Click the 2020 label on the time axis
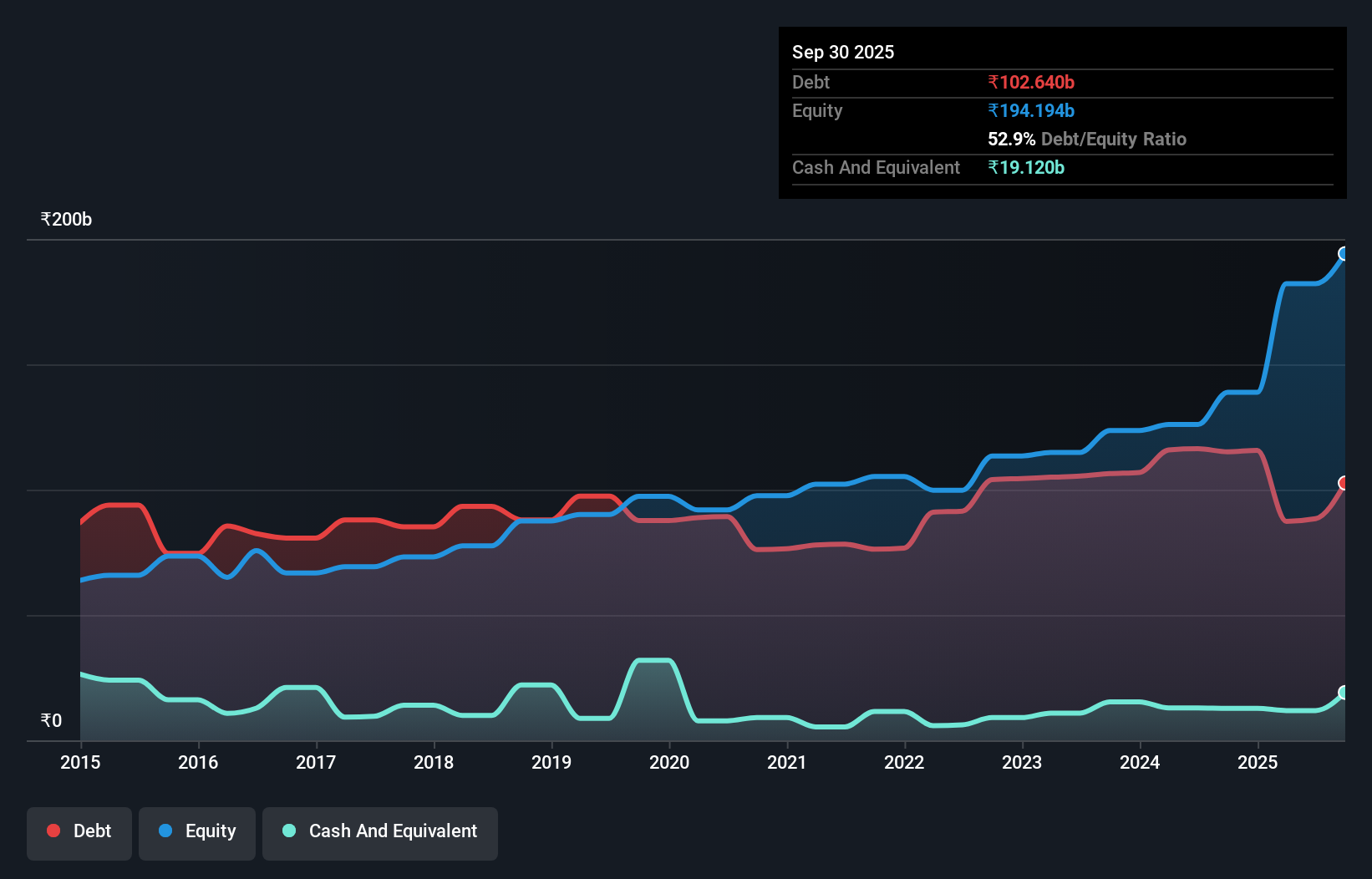Viewport: 1372px width, 879px height. 669,762
